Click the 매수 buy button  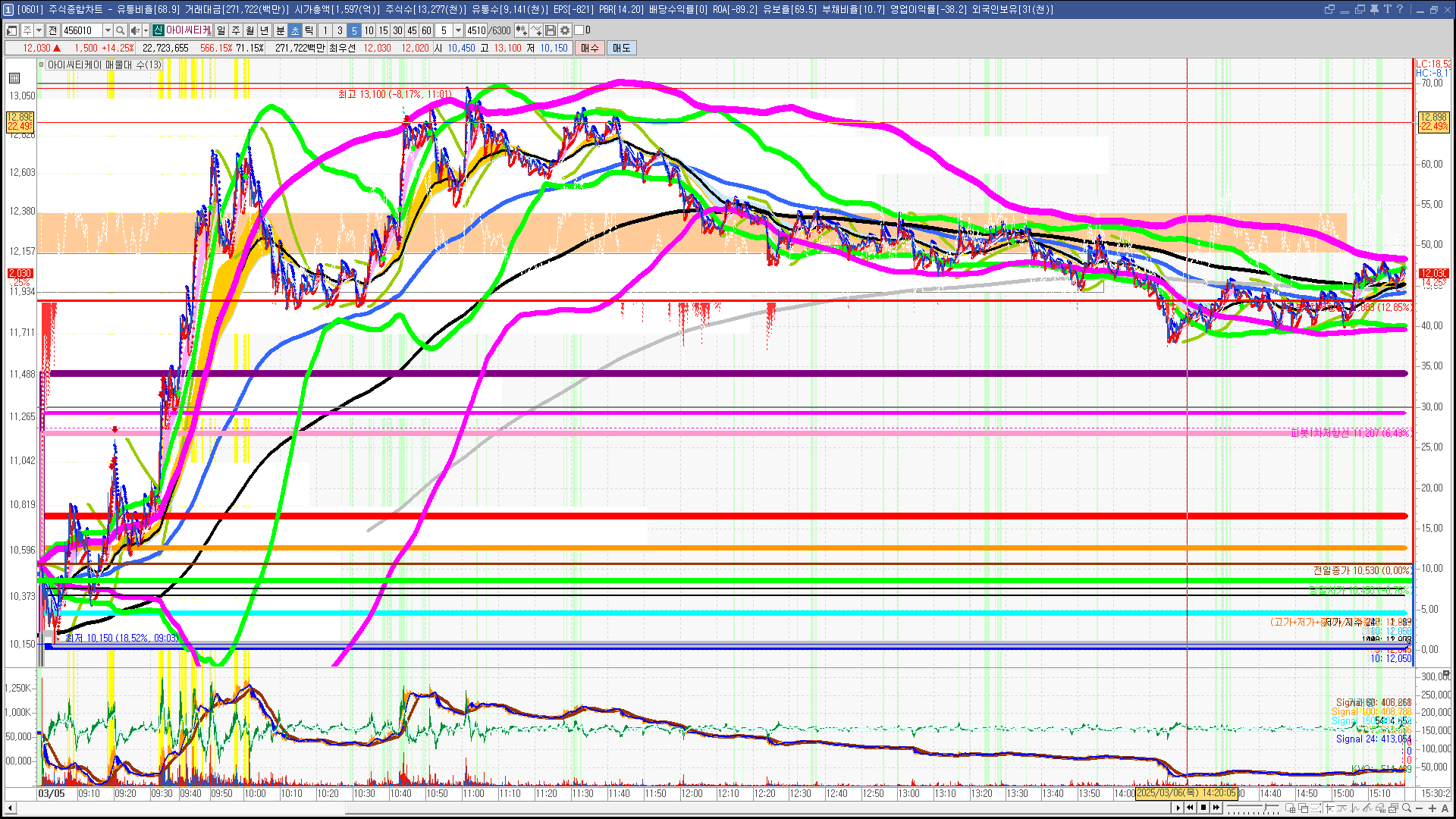(590, 48)
